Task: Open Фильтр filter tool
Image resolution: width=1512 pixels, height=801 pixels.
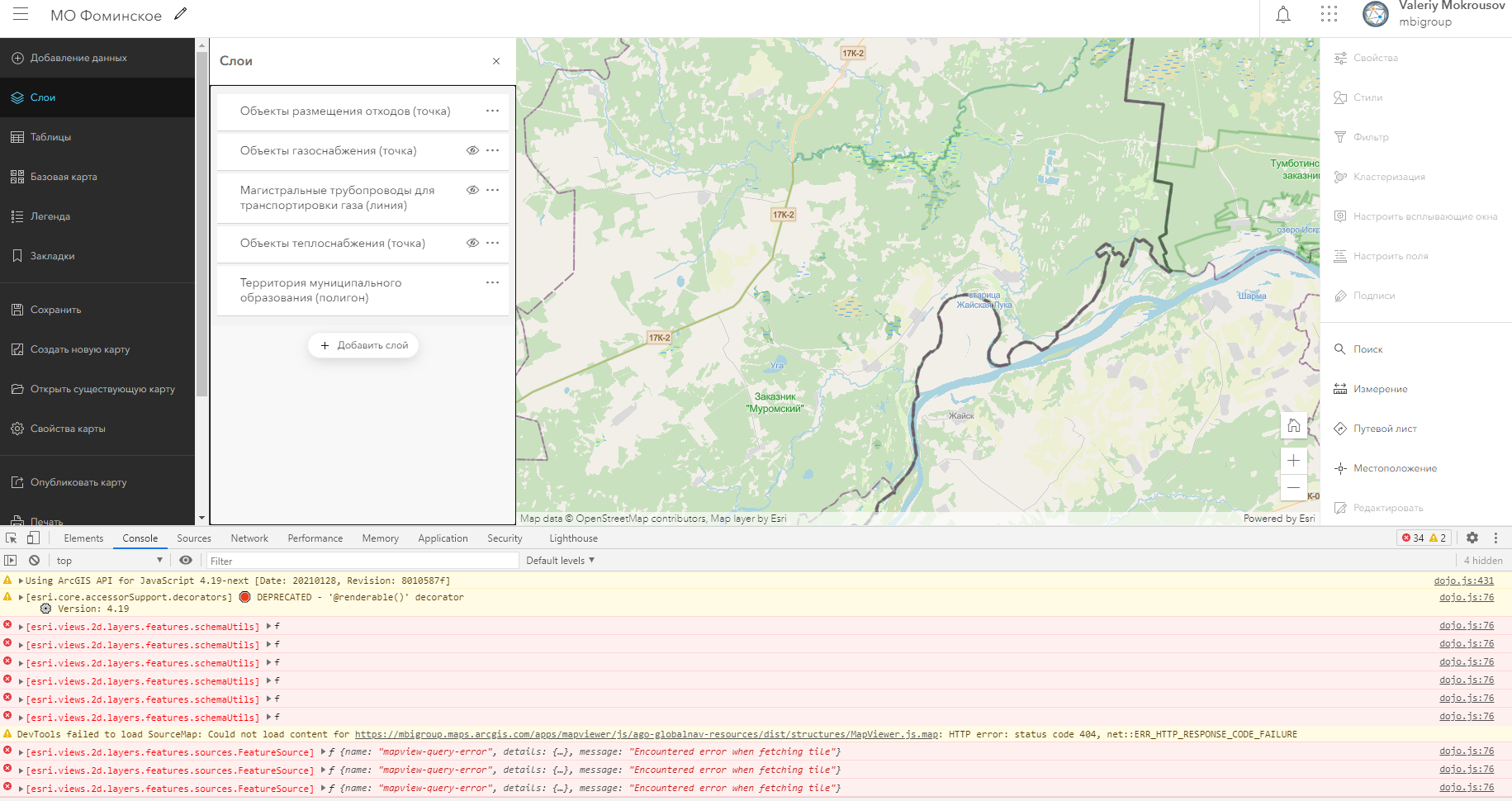Action: point(1416,137)
